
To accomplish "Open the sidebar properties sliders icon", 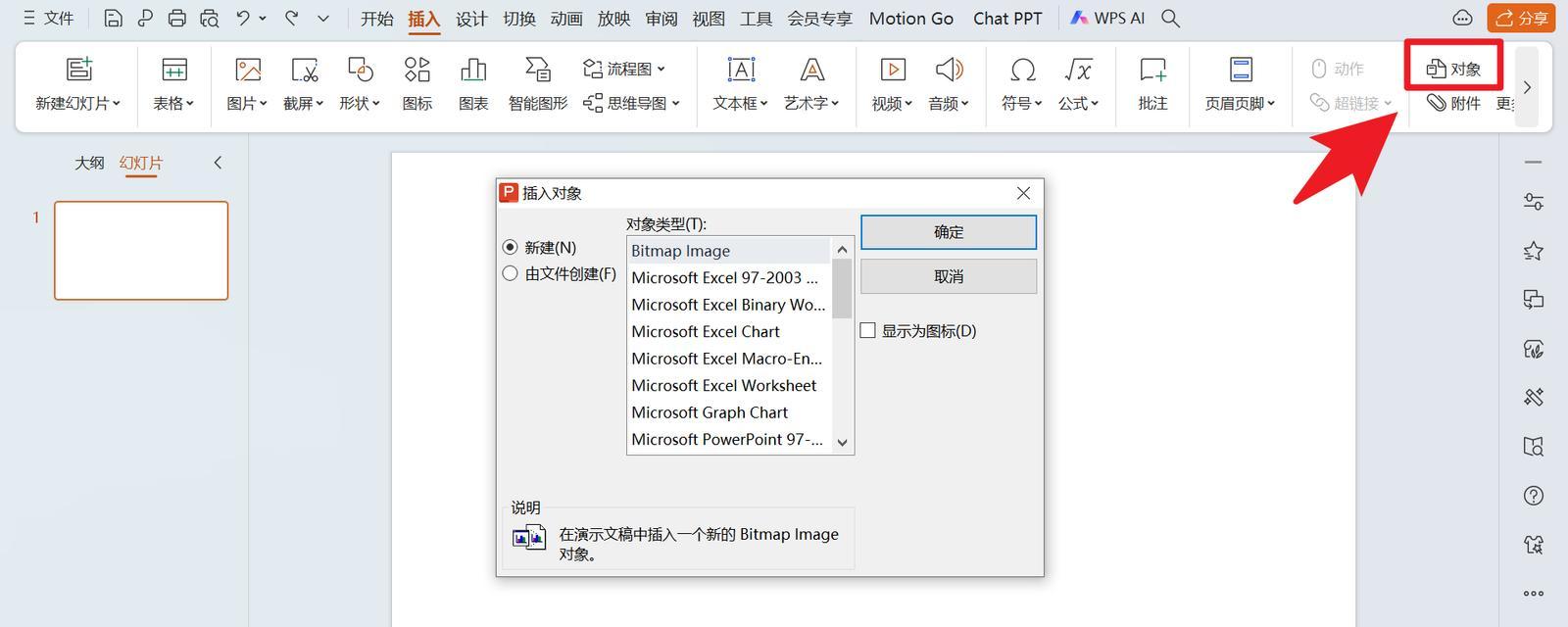I will tap(1534, 202).
